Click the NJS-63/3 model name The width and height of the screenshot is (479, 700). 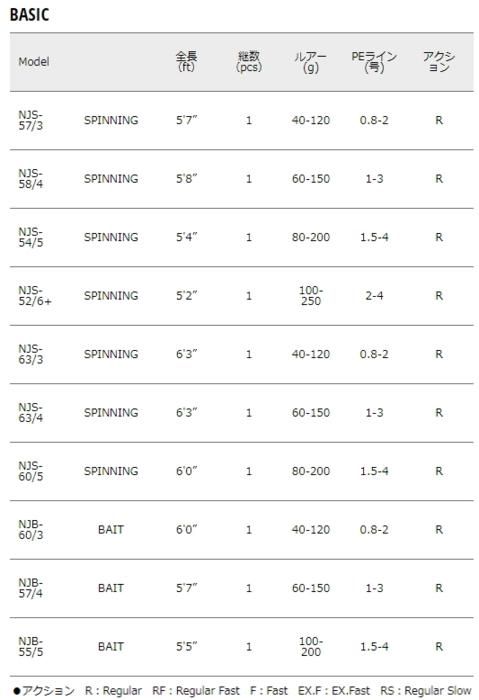31,354
